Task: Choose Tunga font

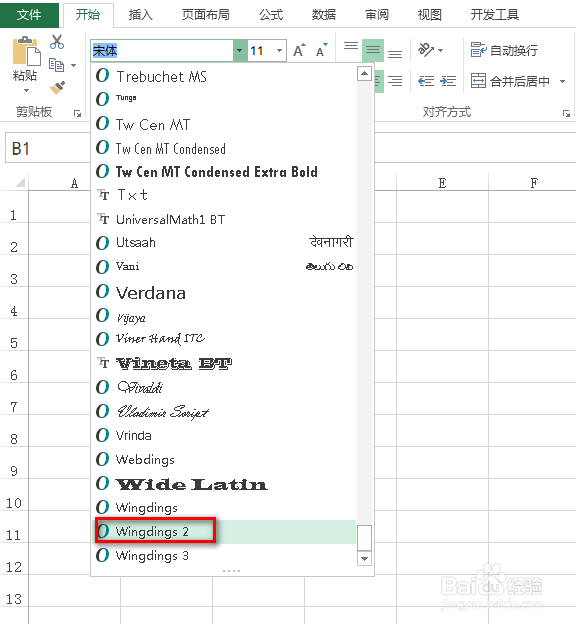Action: click(x=225, y=99)
